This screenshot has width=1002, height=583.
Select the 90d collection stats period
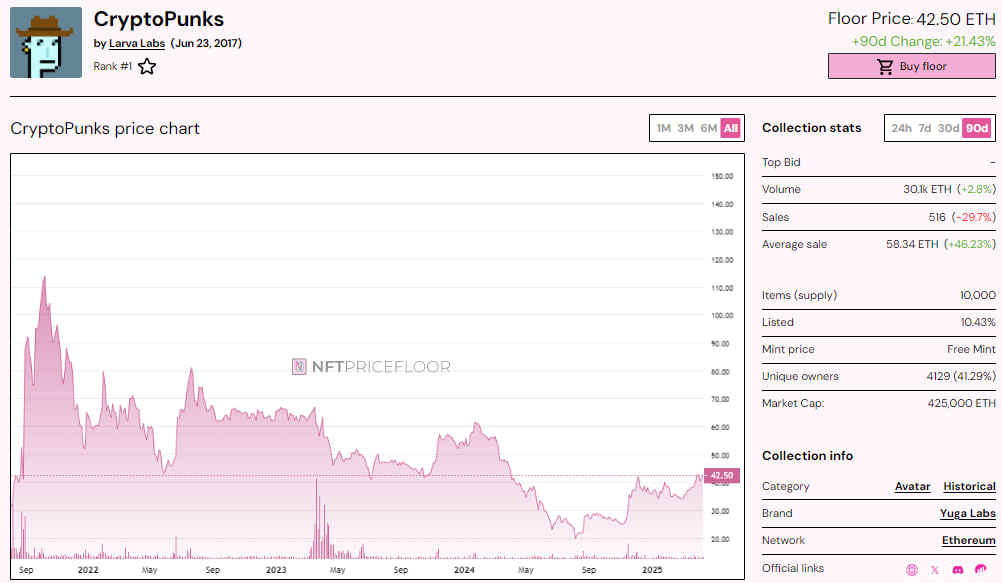tap(977, 128)
